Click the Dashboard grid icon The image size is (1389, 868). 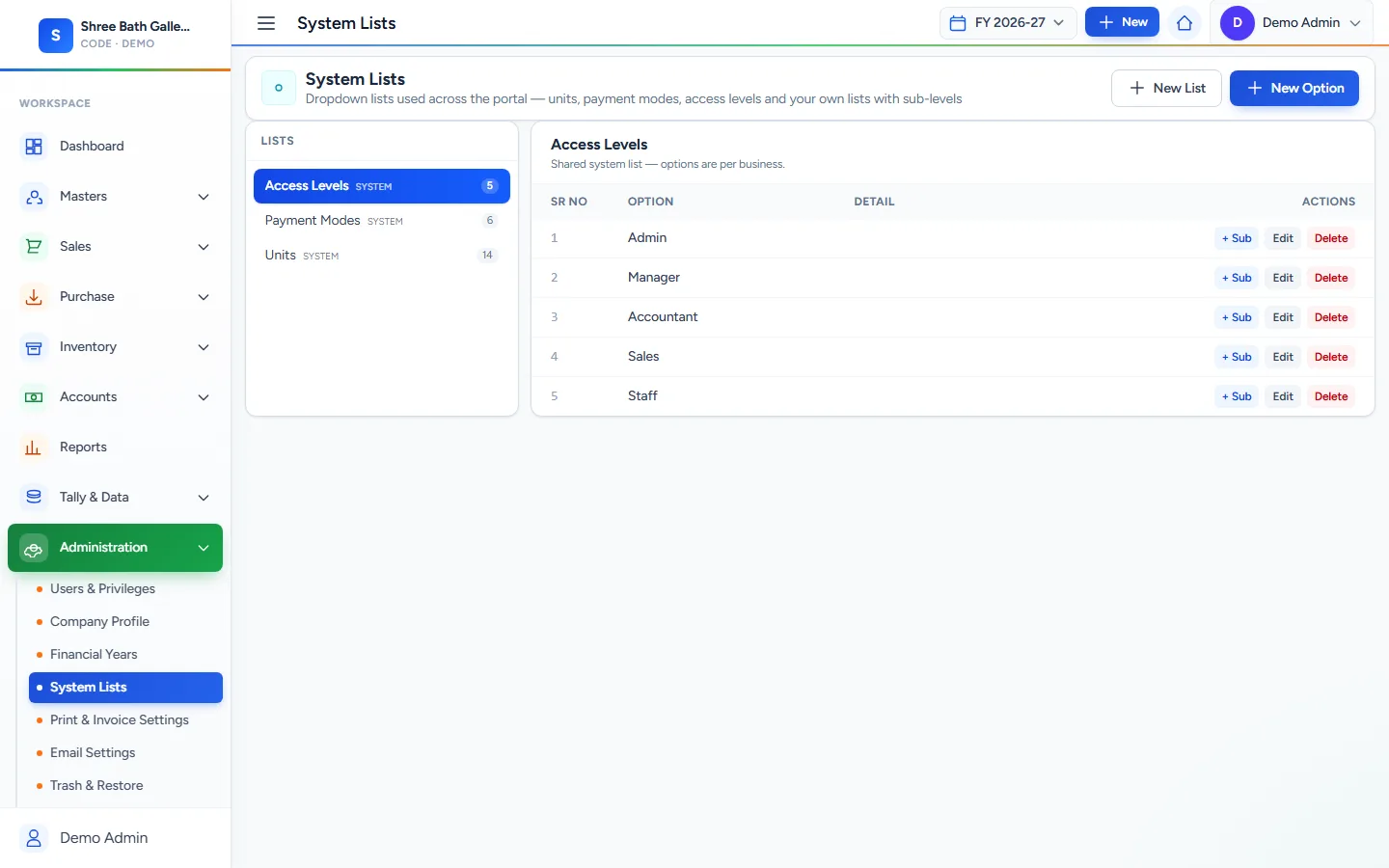[34, 147]
